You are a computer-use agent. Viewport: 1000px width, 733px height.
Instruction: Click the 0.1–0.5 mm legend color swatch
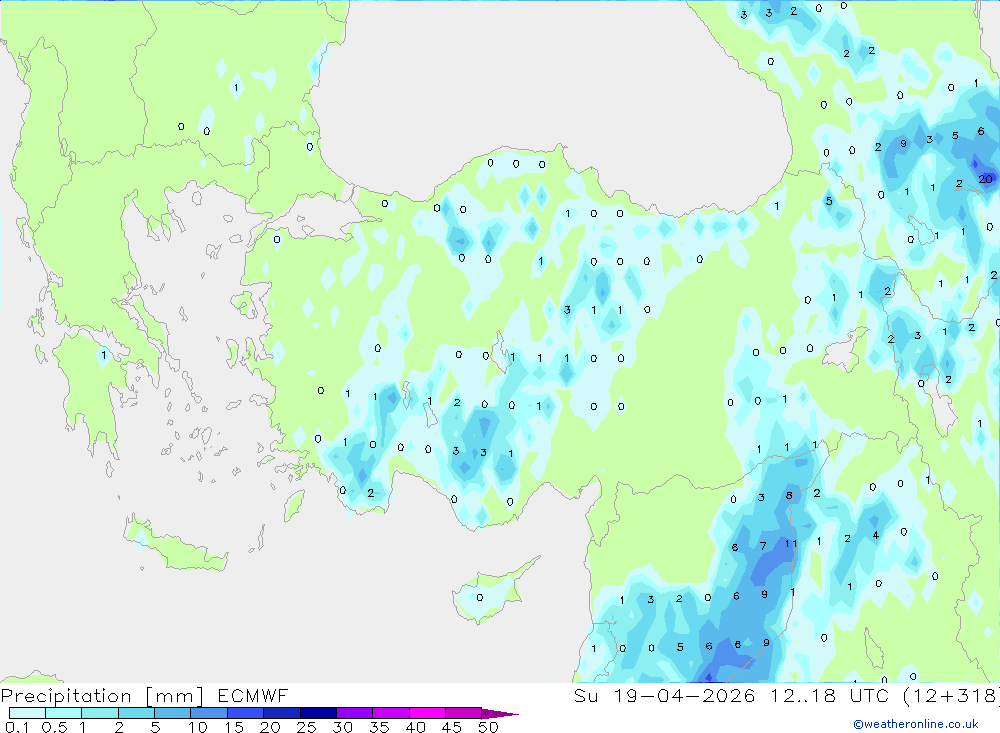pos(27,713)
